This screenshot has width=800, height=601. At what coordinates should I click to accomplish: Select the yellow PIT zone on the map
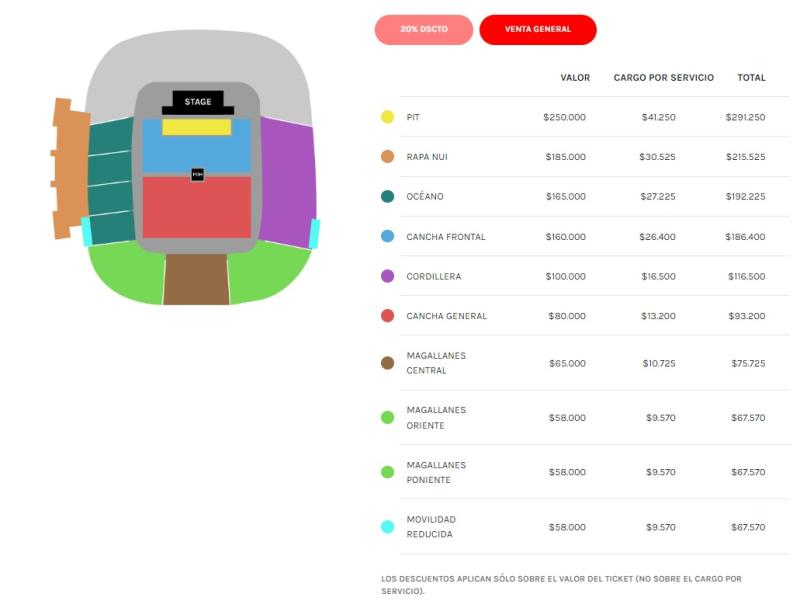(x=197, y=127)
